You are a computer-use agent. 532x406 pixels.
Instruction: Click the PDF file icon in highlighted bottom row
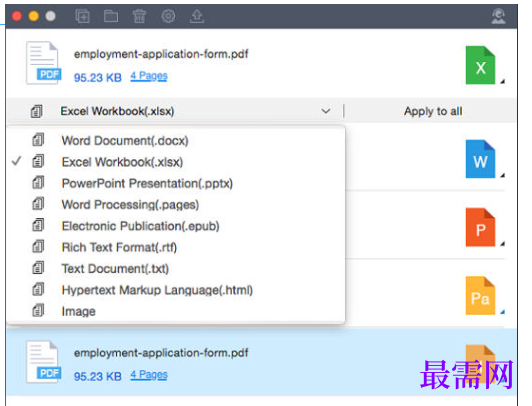pyautogui.click(x=43, y=362)
